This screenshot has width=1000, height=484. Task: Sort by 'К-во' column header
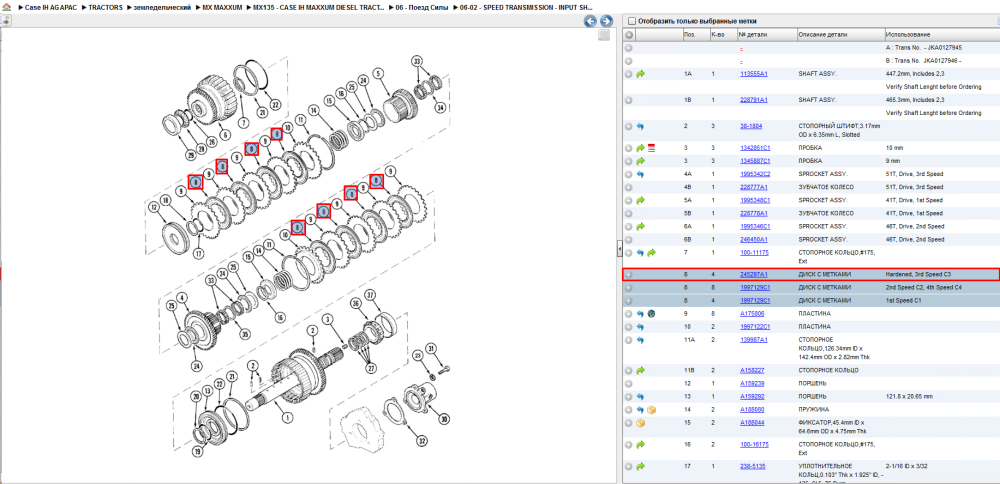coord(723,34)
